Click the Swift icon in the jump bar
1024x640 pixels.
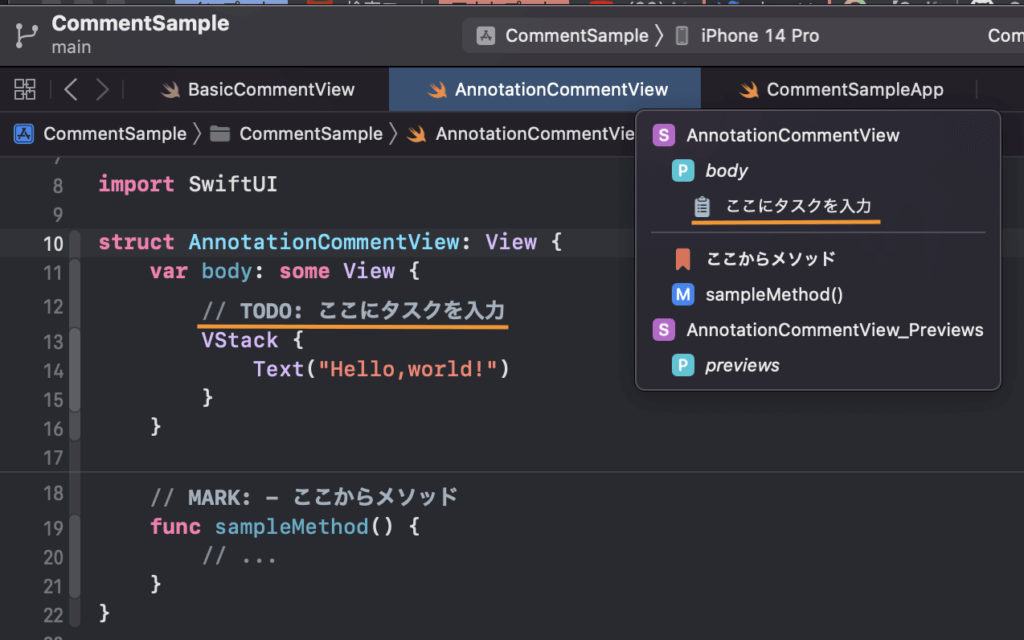417,134
